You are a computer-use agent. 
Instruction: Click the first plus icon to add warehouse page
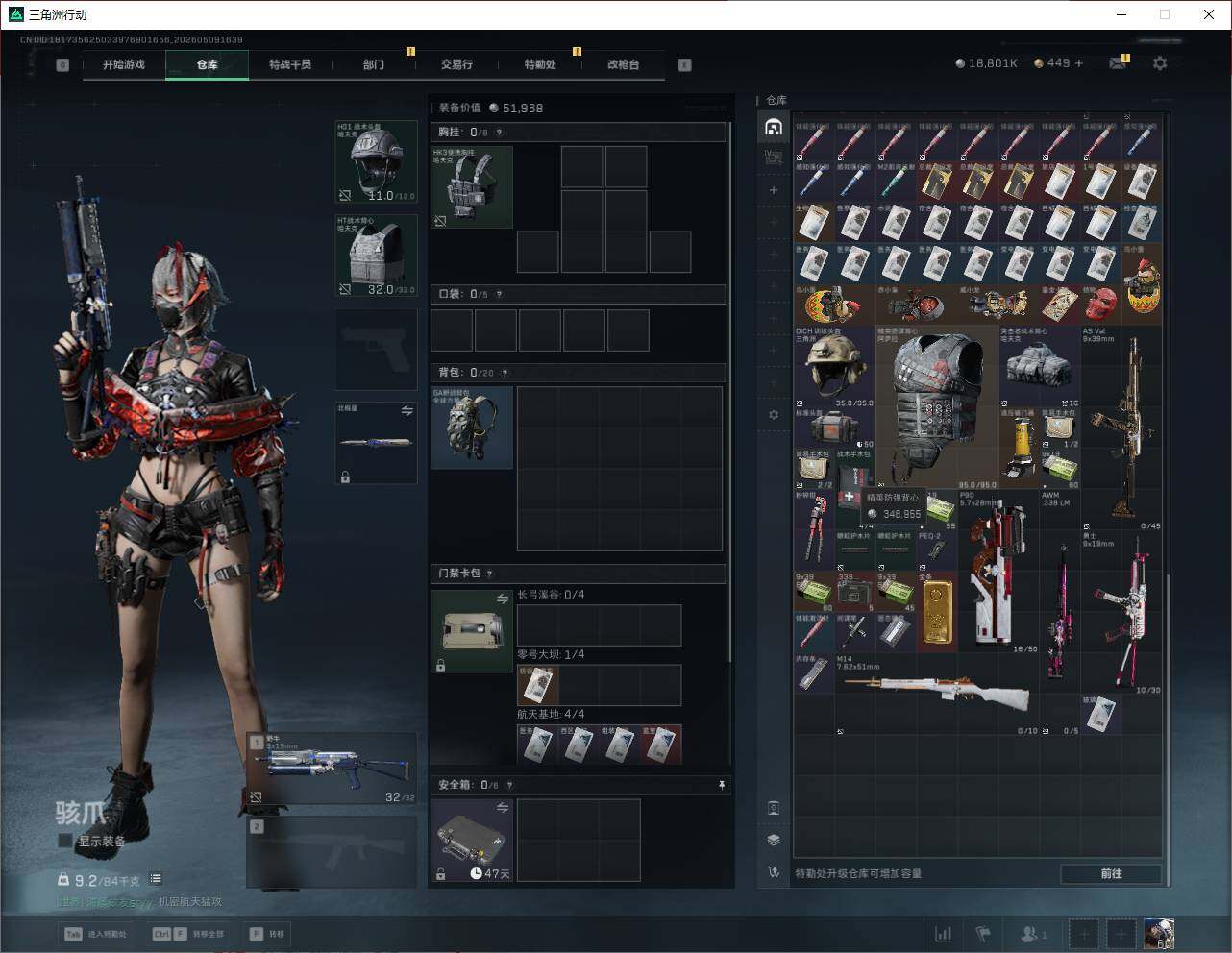click(774, 190)
